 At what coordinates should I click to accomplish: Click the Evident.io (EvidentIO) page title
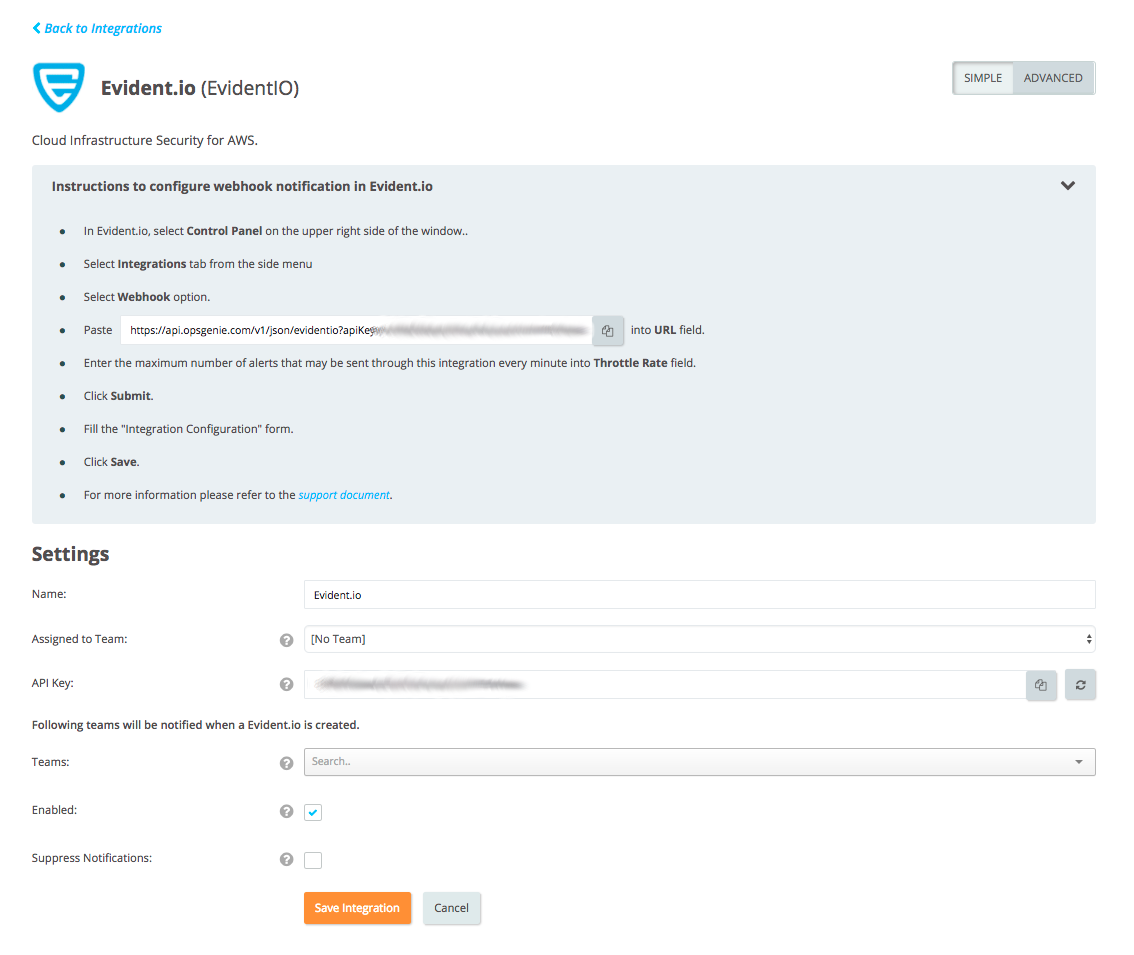pos(200,88)
